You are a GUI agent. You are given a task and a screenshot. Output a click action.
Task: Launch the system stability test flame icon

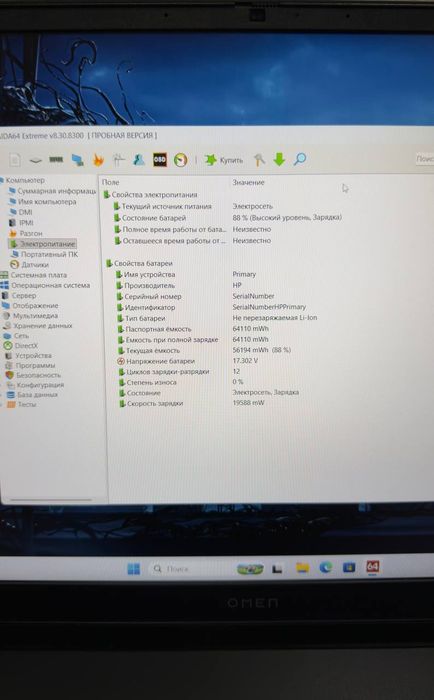tap(98, 160)
